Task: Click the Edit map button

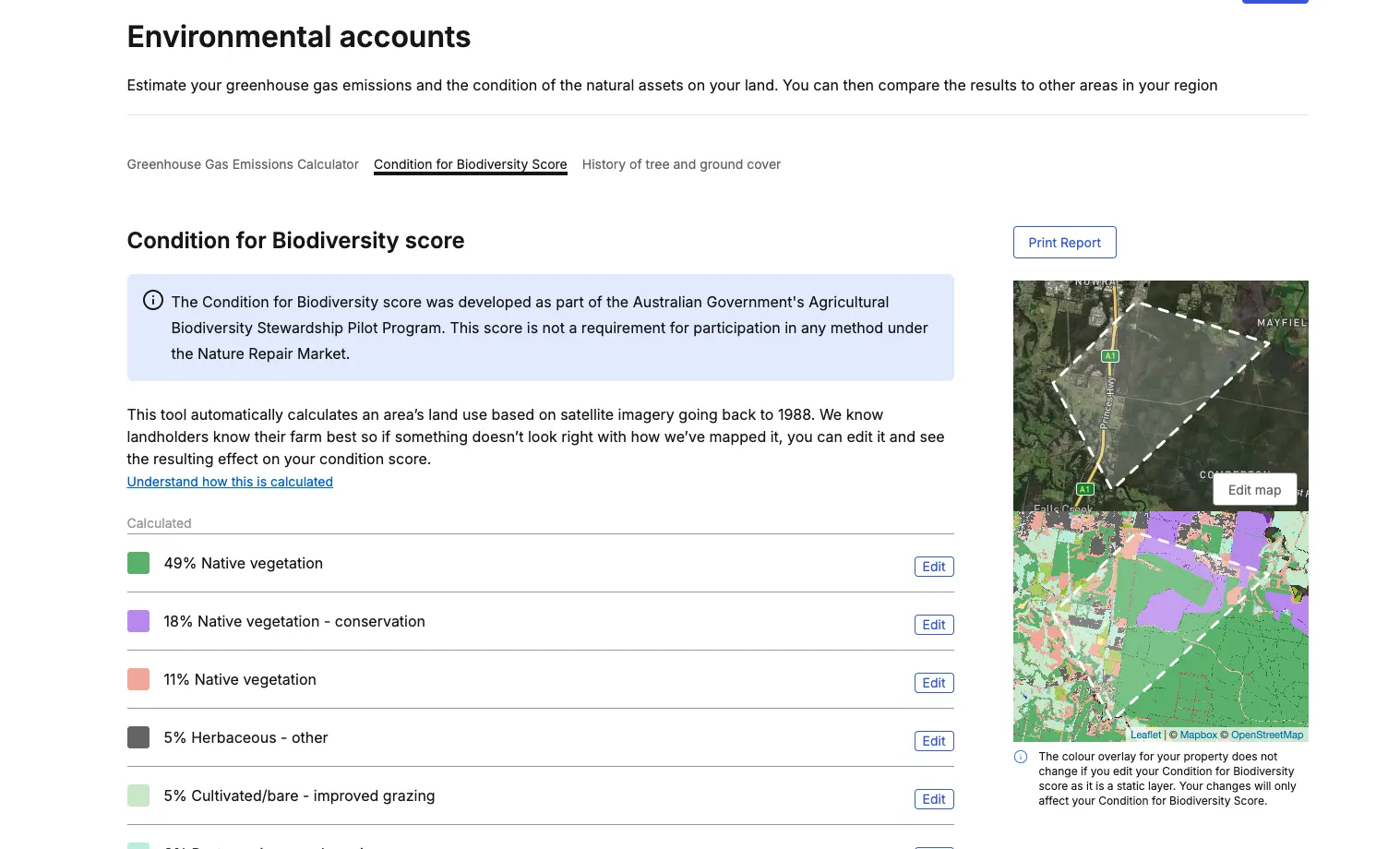Action: (1254, 490)
